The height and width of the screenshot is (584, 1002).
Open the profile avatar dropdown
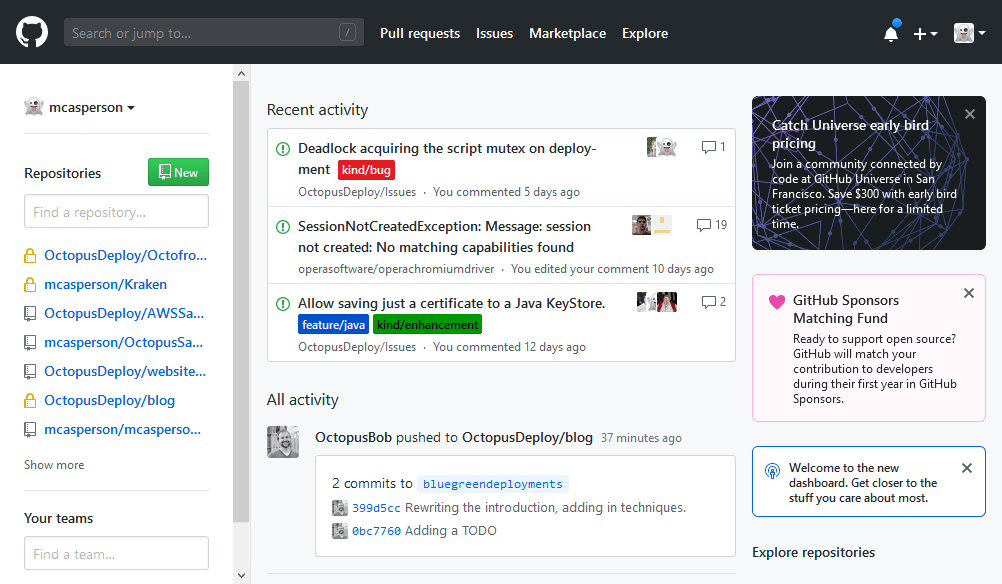click(x=966, y=32)
